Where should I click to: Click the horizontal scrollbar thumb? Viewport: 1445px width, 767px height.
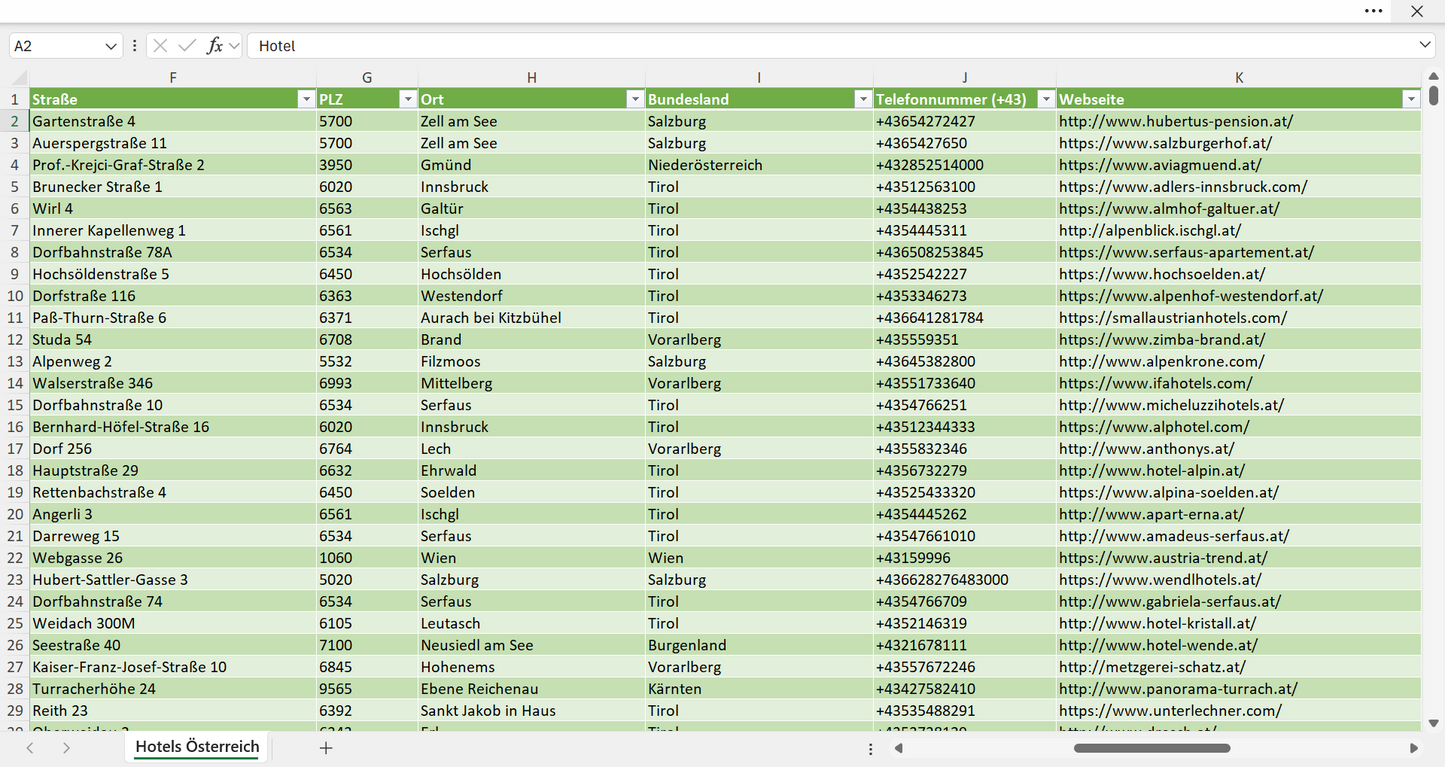point(1152,748)
